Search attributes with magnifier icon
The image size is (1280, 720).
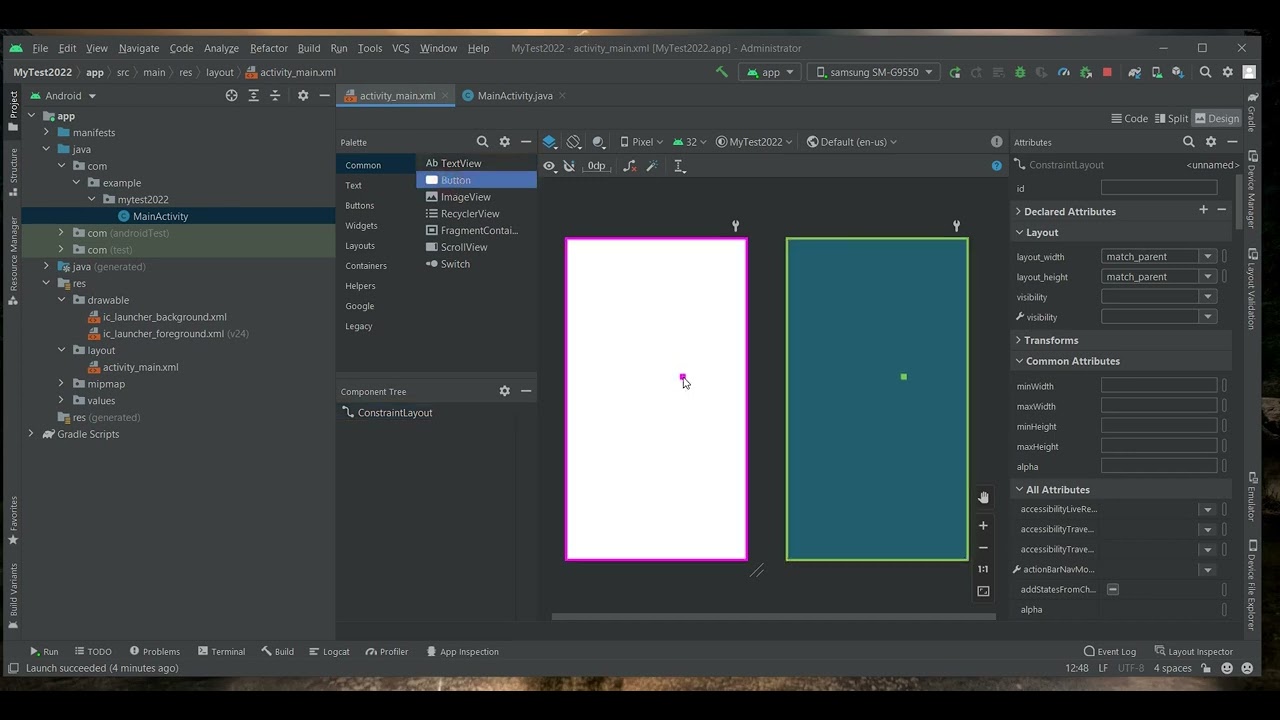click(1188, 142)
